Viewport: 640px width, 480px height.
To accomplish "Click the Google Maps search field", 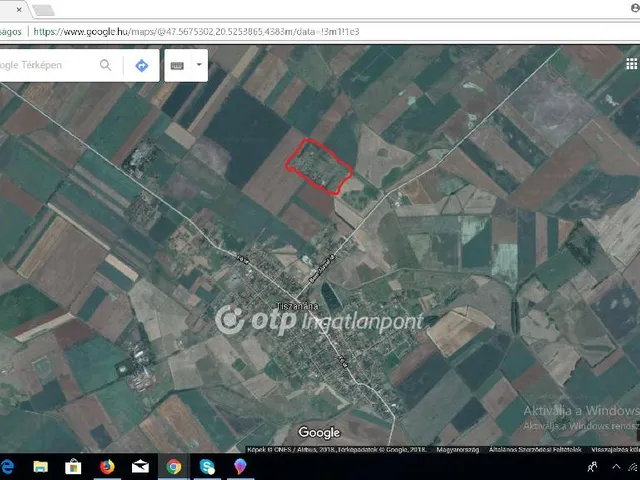I will (x=45, y=66).
